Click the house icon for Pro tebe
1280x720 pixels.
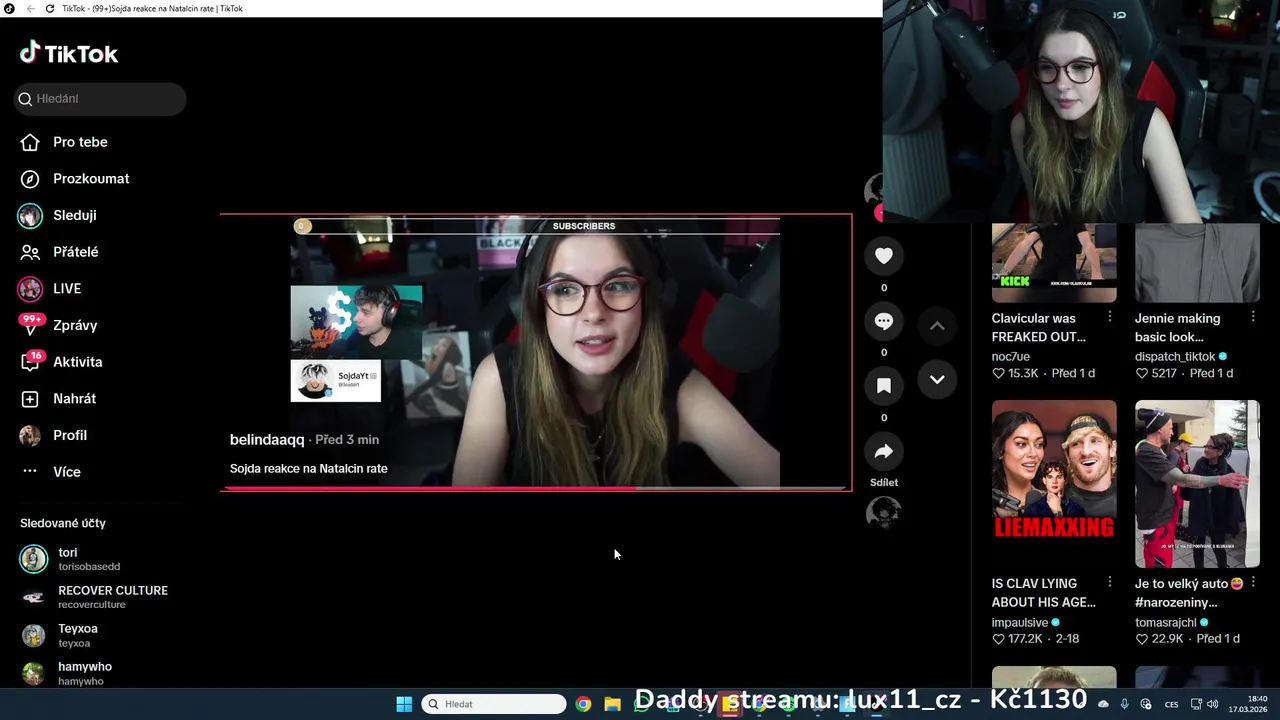tap(30, 142)
